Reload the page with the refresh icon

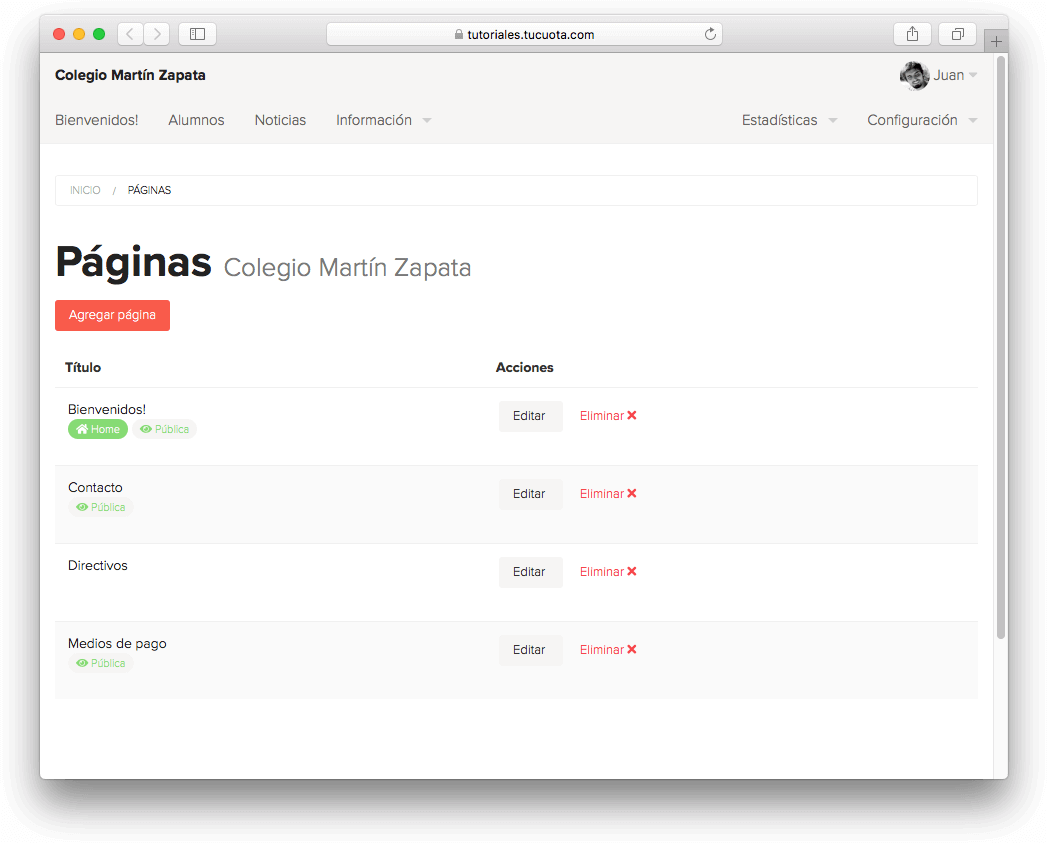coord(710,34)
